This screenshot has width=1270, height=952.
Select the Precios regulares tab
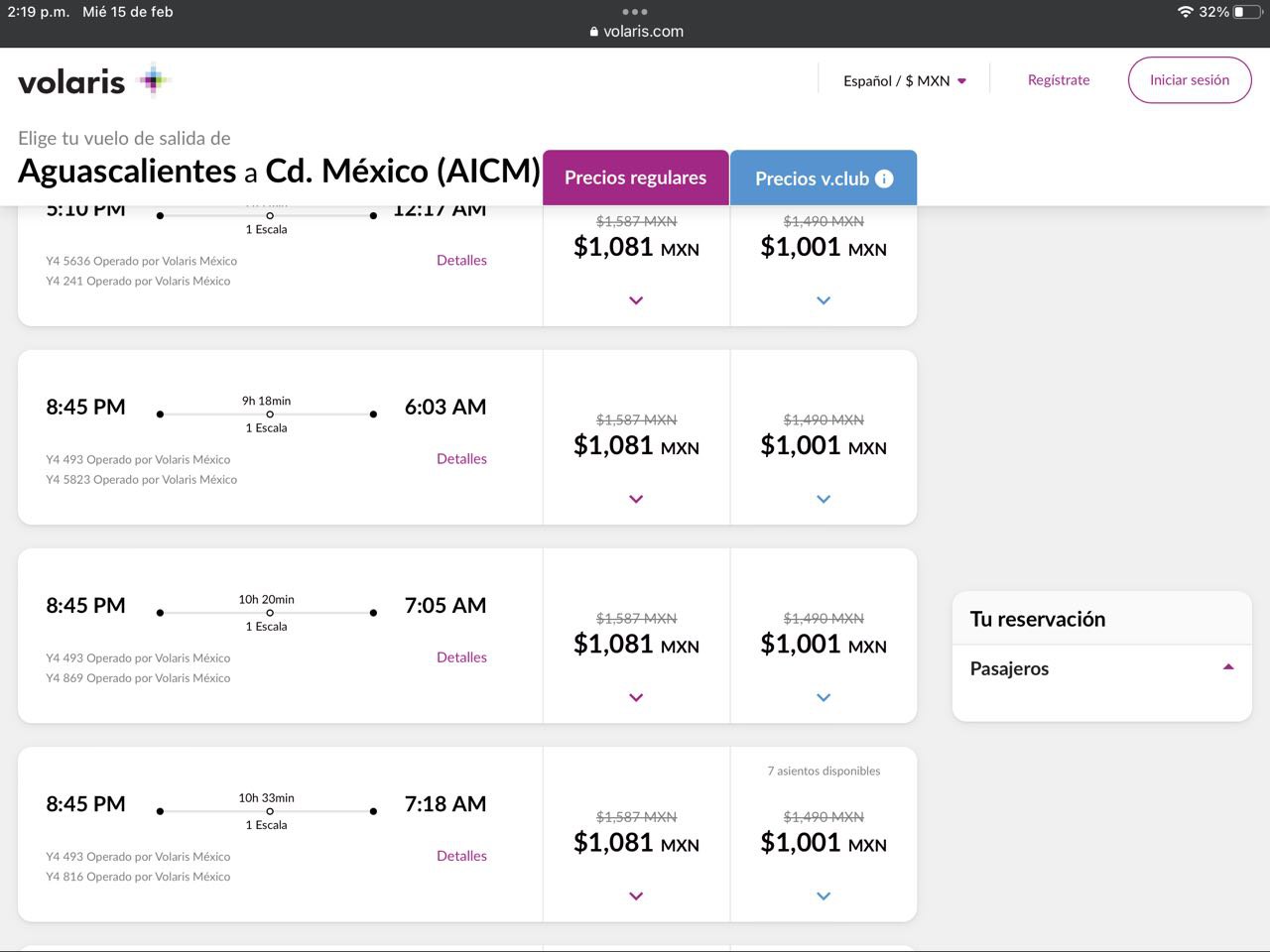635,178
